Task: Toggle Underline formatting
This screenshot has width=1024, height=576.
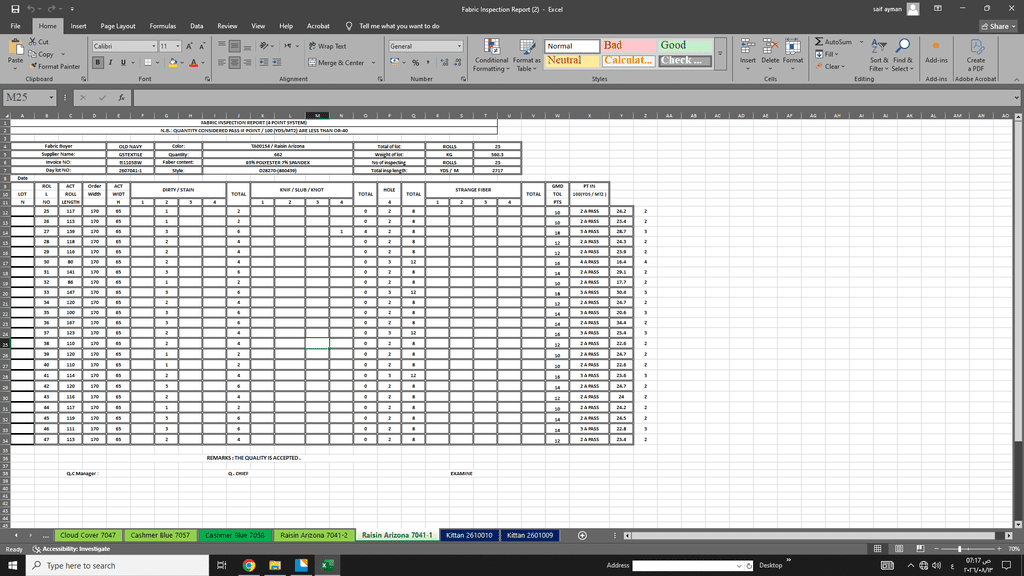Action: tap(123, 63)
